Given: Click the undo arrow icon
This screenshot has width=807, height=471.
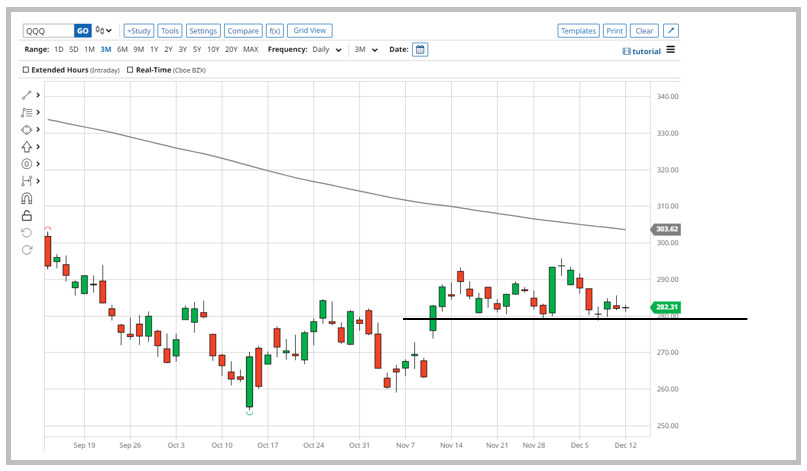Looking at the screenshot, I should pyautogui.click(x=27, y=232).
